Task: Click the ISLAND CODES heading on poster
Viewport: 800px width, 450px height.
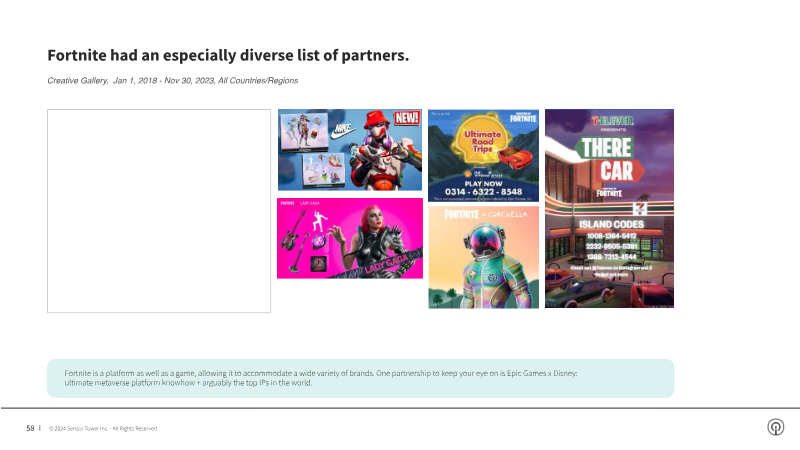Action: (x=608, y=224)
